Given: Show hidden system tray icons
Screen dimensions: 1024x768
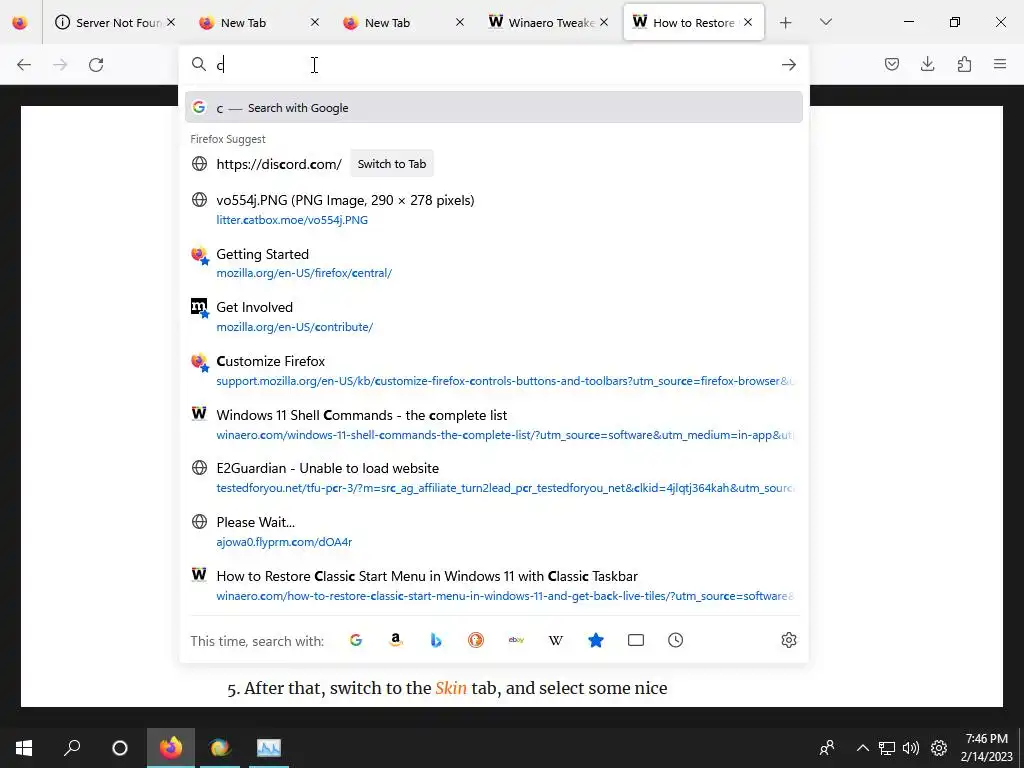Looking at the screenshot, I should click(863, 748).
